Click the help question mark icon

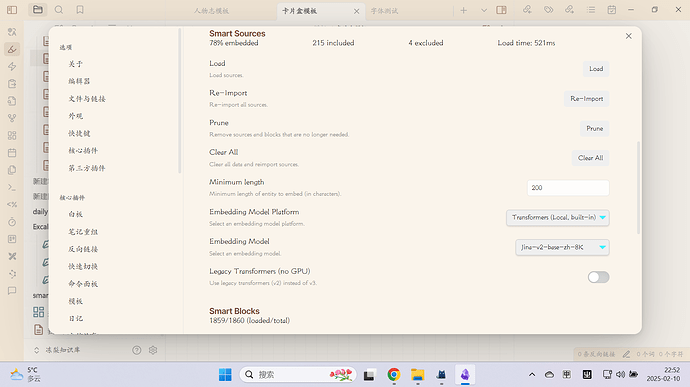coord(137,350)
